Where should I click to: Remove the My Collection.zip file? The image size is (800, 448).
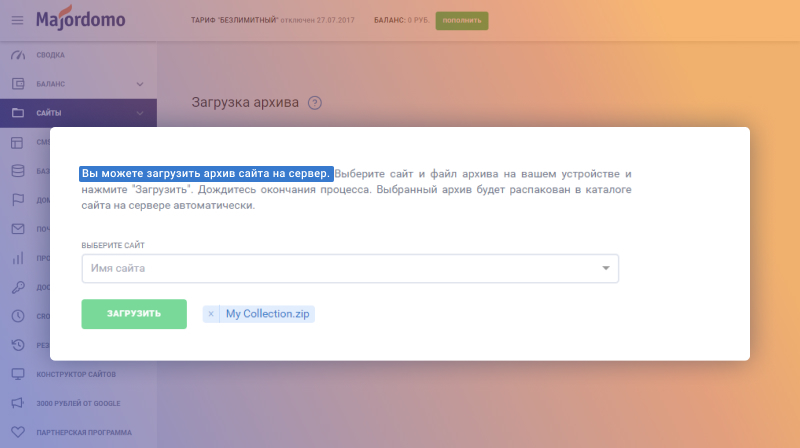(x=211, y=314)
